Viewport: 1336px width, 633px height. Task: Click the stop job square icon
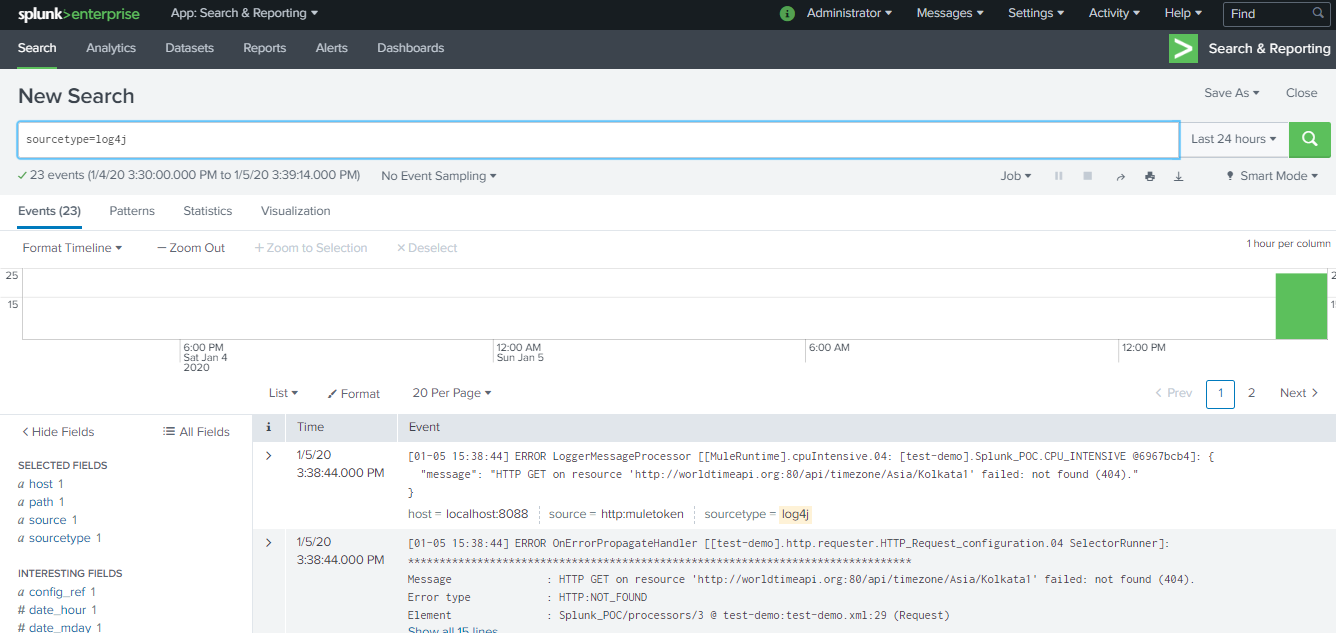(x=1087, y=177)
